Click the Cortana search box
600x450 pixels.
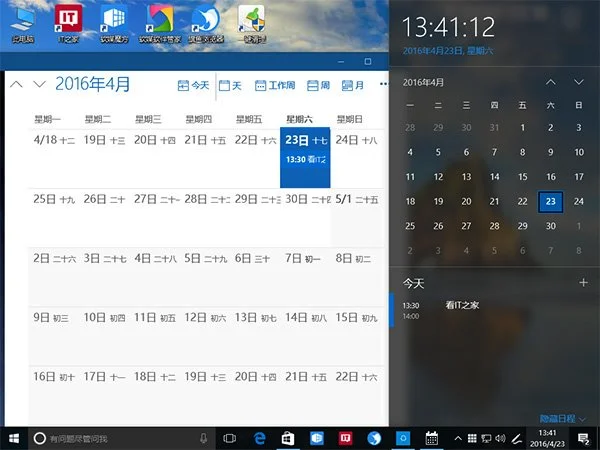(115, 438)
